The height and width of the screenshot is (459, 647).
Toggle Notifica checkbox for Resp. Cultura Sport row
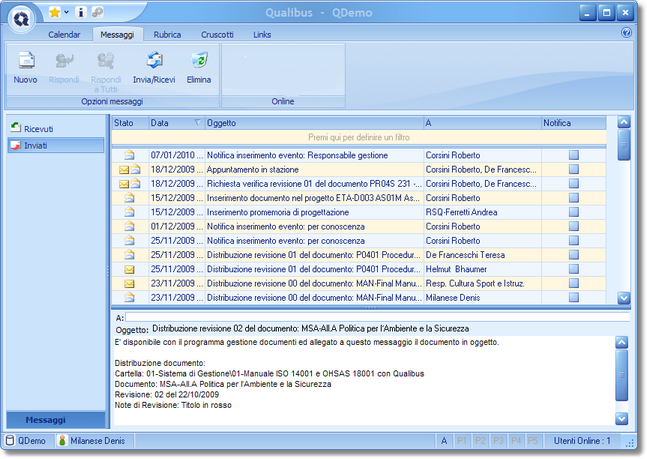(574, 283)
